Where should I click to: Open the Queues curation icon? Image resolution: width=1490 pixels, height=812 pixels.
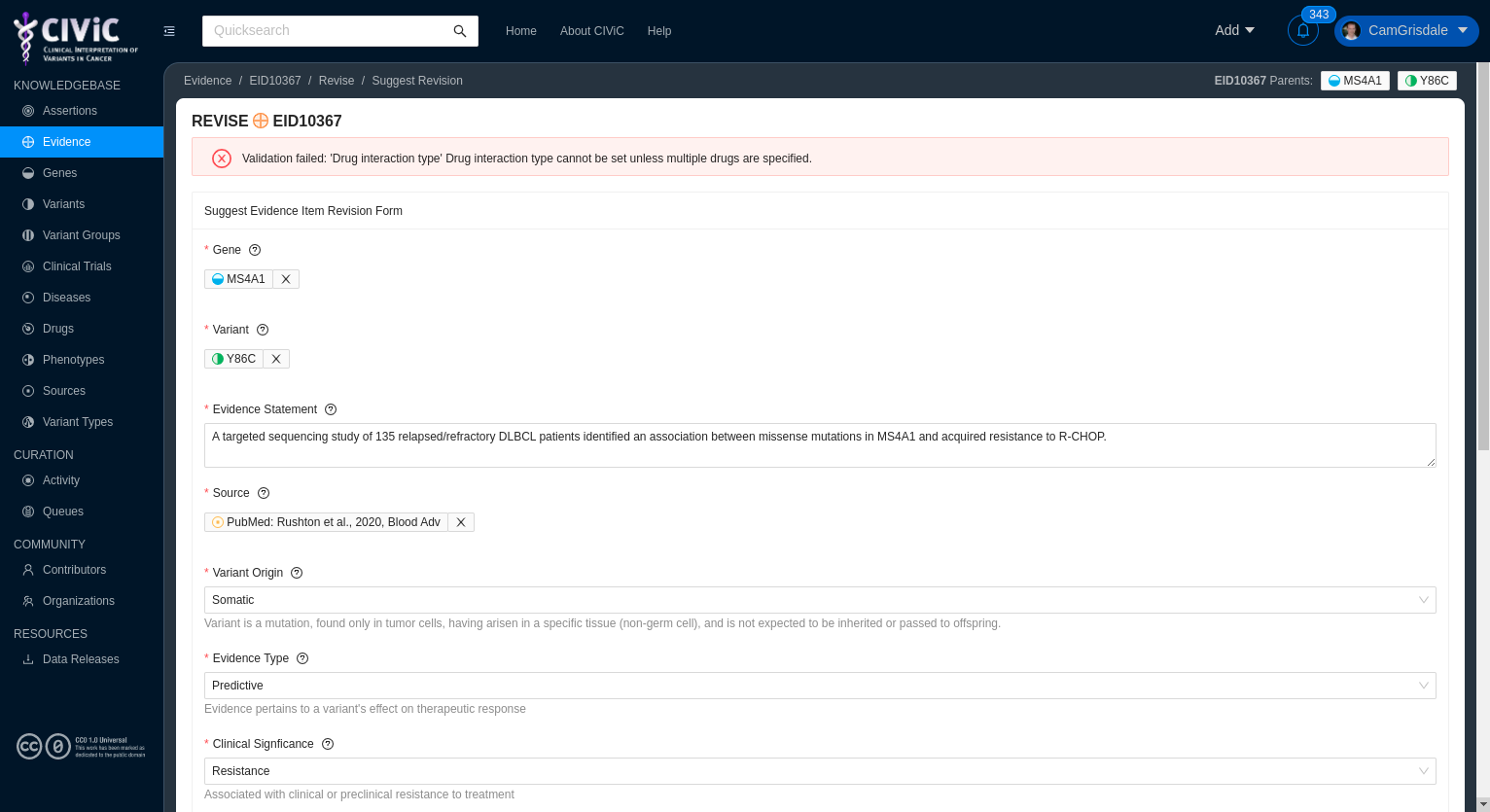point(28,512)
